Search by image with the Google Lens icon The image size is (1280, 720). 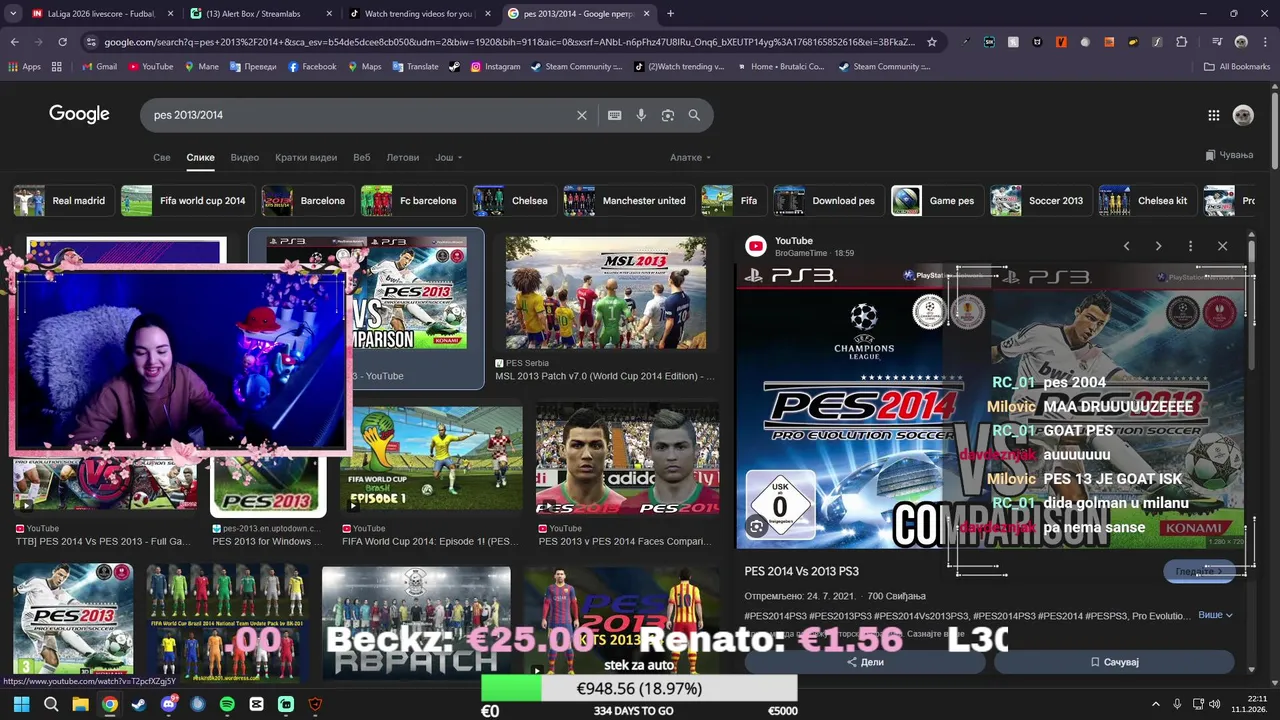click(x=668, y=115)
